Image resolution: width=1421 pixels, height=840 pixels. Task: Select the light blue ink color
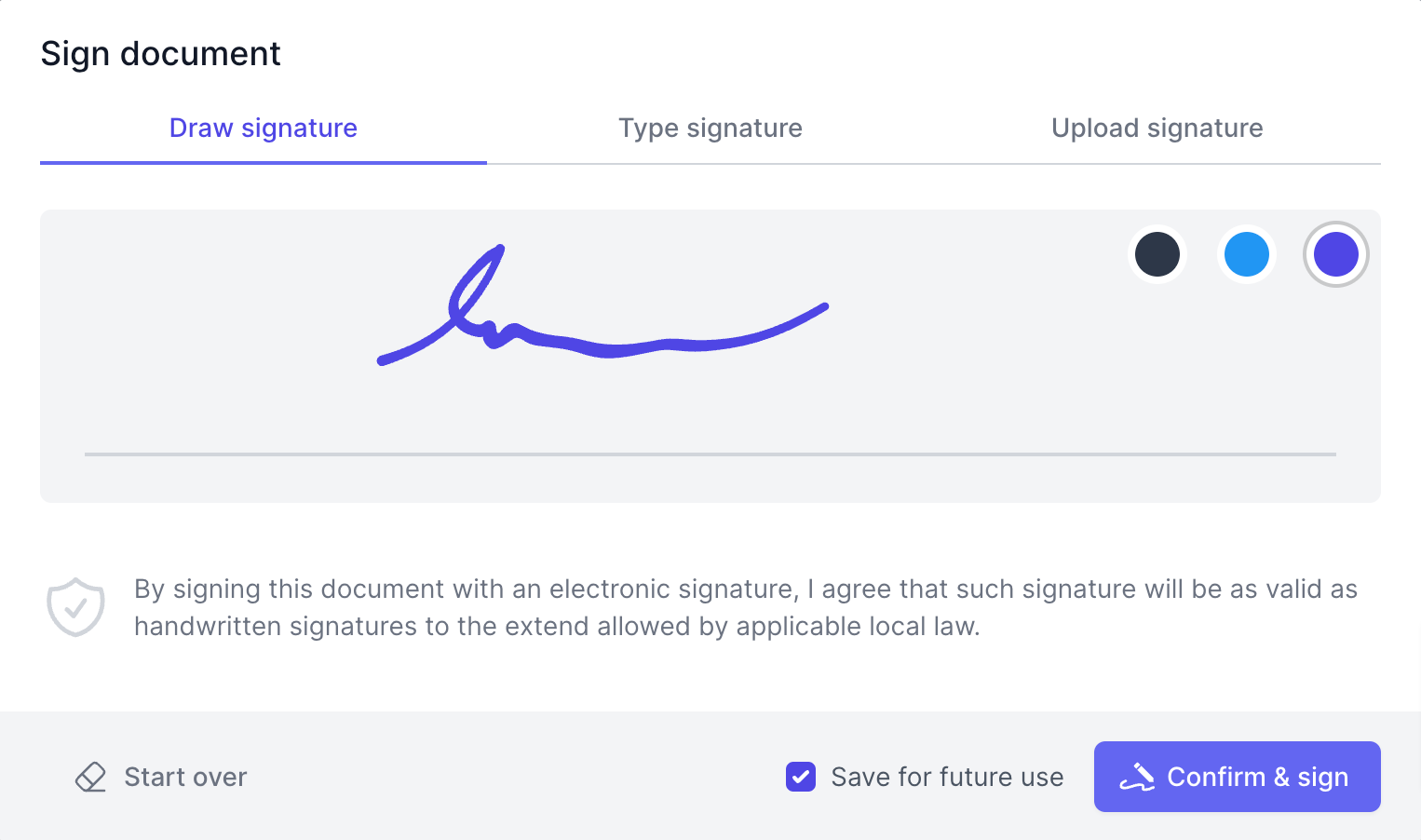pos(1247,254)
